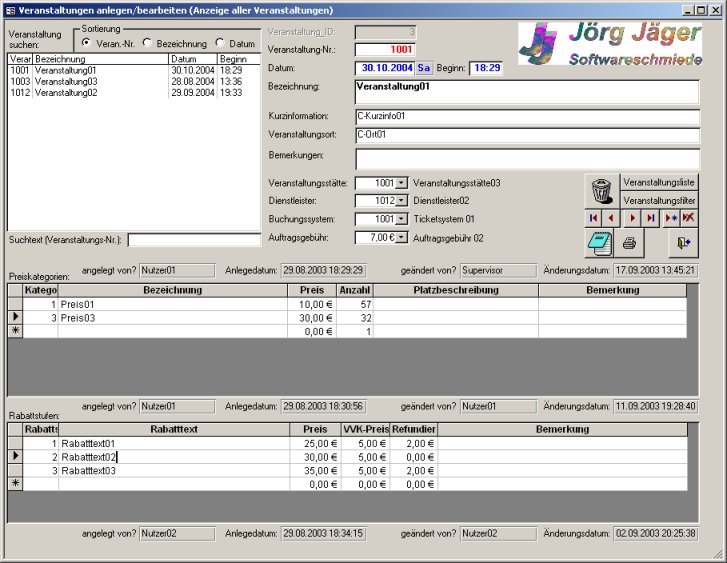Go to next record arrow

pyautogui.click(x=632, y=217)
